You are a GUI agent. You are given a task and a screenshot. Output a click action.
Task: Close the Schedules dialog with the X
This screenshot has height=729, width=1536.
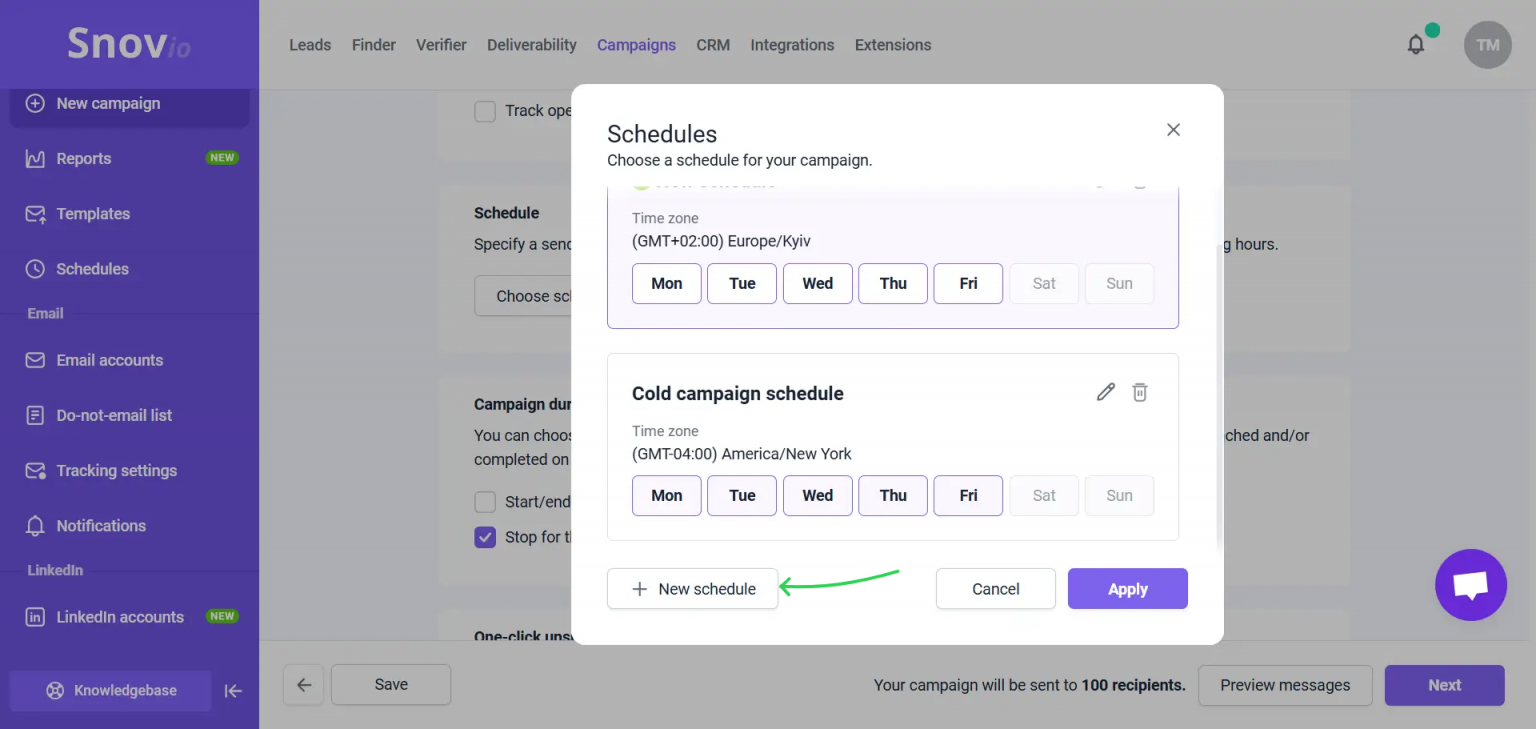1174,130
